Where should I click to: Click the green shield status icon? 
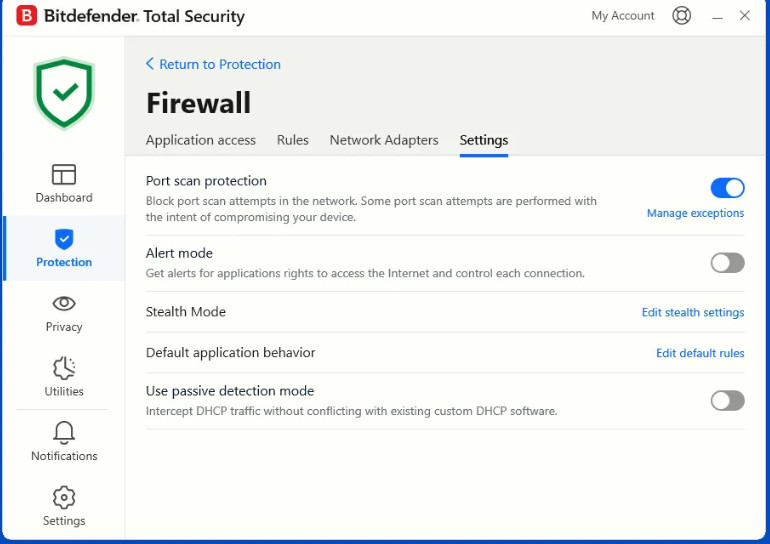click(x=64, y=93)
